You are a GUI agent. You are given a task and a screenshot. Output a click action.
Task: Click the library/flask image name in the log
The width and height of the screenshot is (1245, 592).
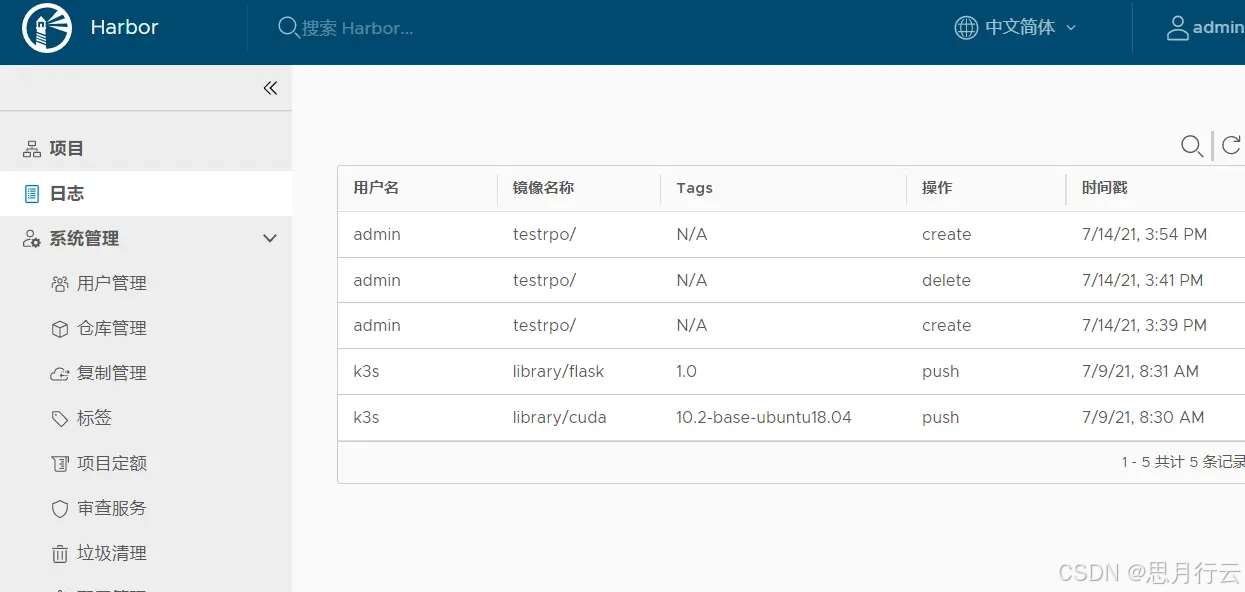[558, 371]
